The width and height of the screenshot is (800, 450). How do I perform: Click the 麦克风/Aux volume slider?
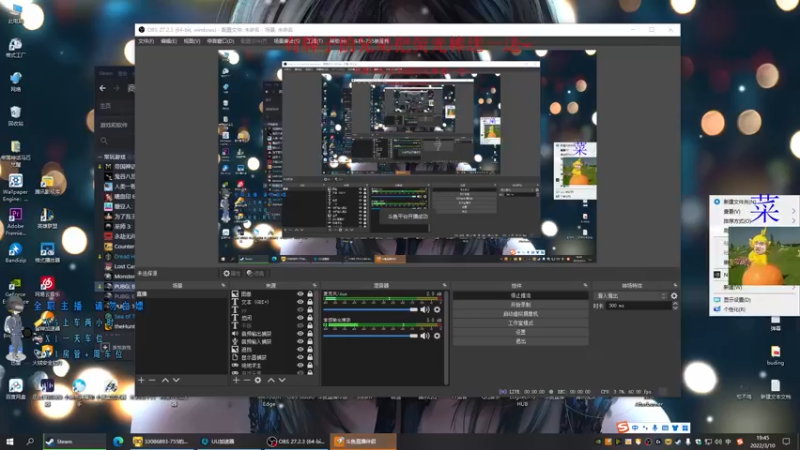click(370, 309)
